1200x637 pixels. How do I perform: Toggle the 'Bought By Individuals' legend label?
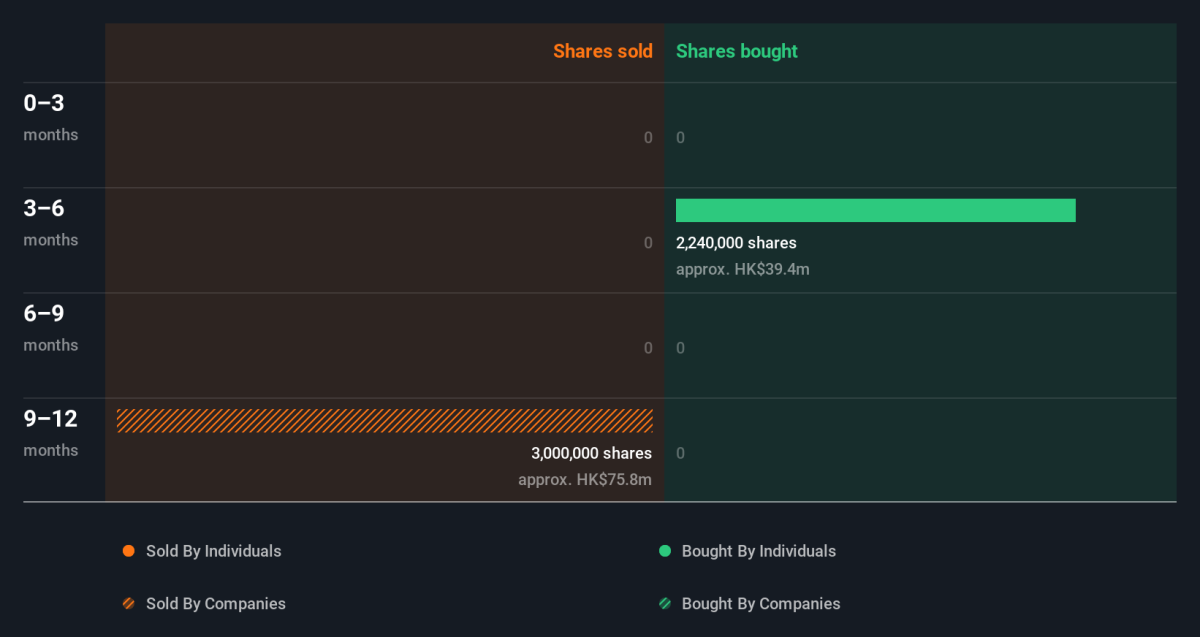click(x=758, y=551)
